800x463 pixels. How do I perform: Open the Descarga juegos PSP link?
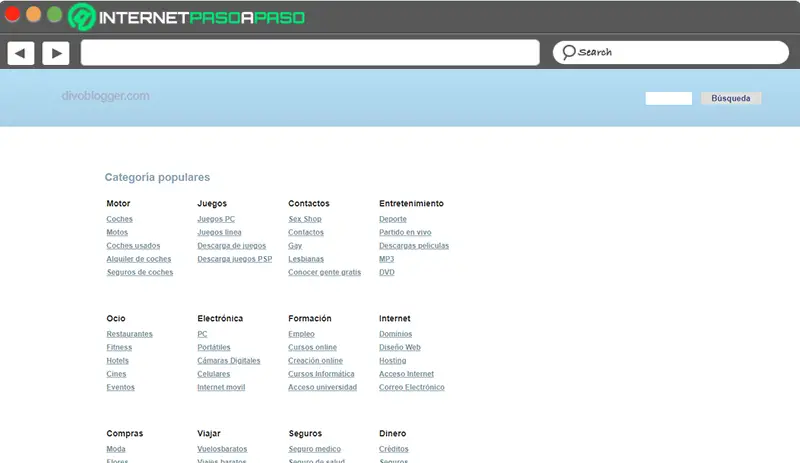[235, 259]
